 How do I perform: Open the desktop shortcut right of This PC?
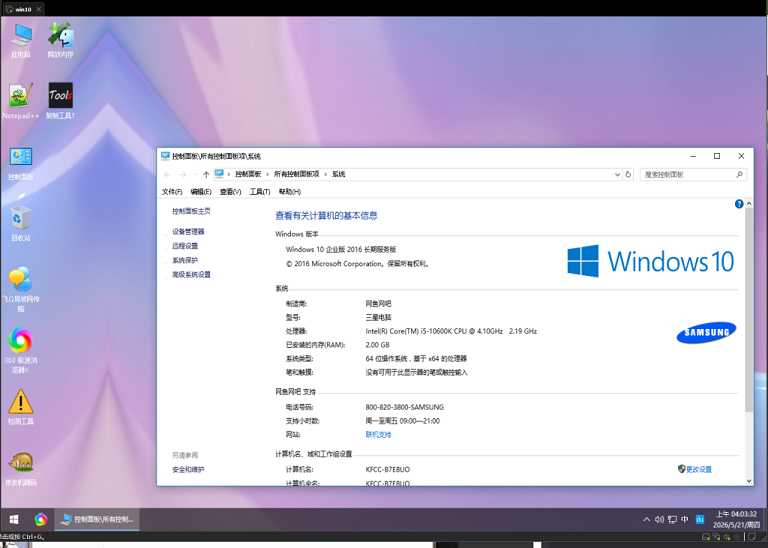tap(61, 40)
